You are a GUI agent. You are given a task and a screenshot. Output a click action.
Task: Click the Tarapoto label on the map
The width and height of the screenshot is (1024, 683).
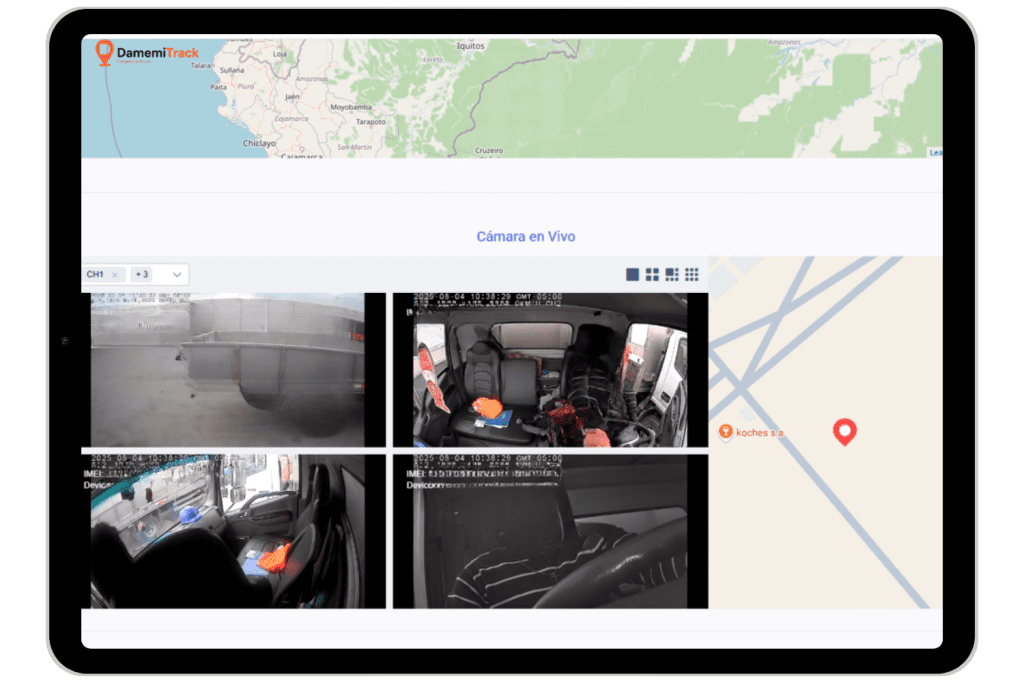click(x=370, y=121)
